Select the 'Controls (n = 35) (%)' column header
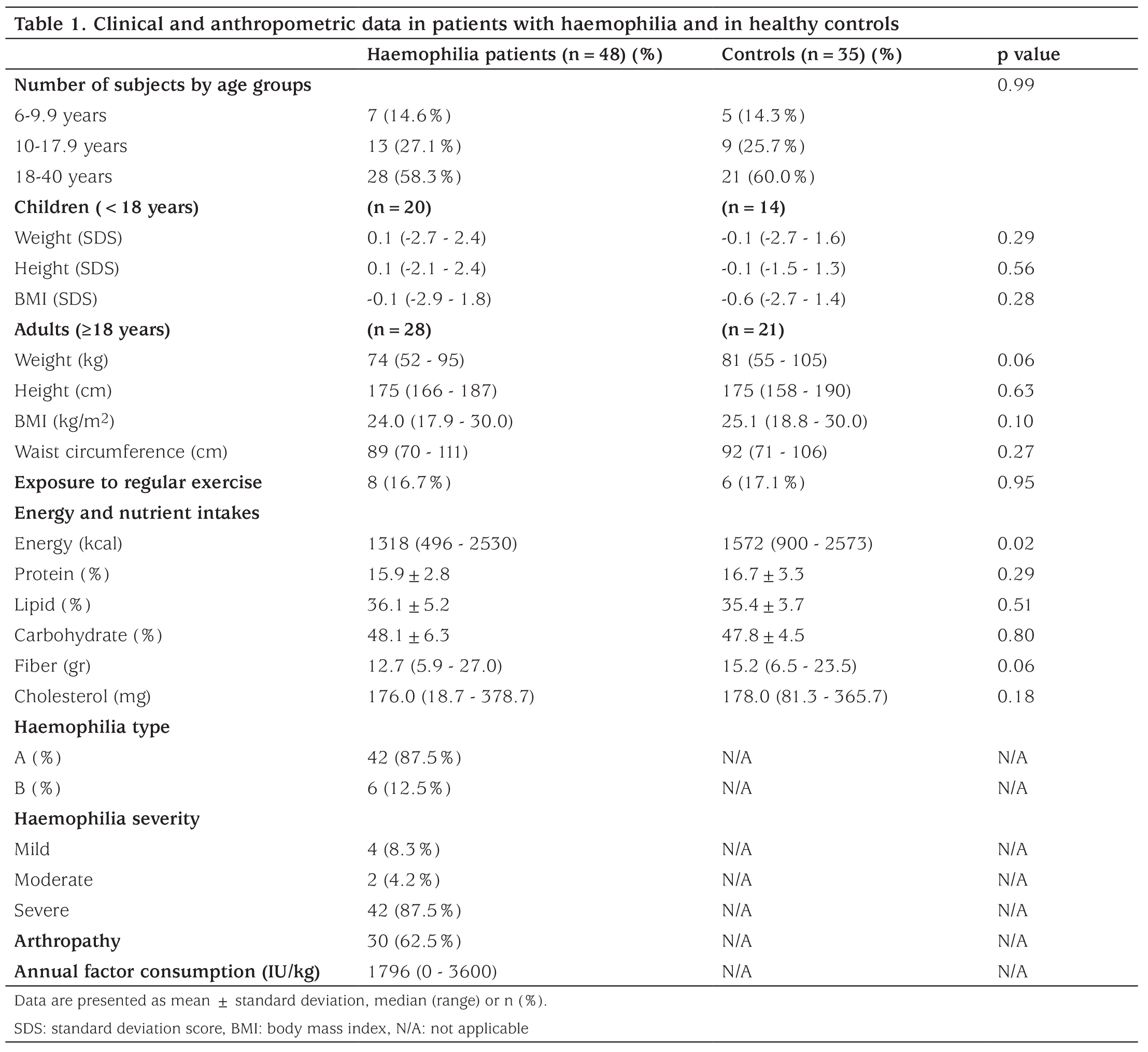 point(812,54)
